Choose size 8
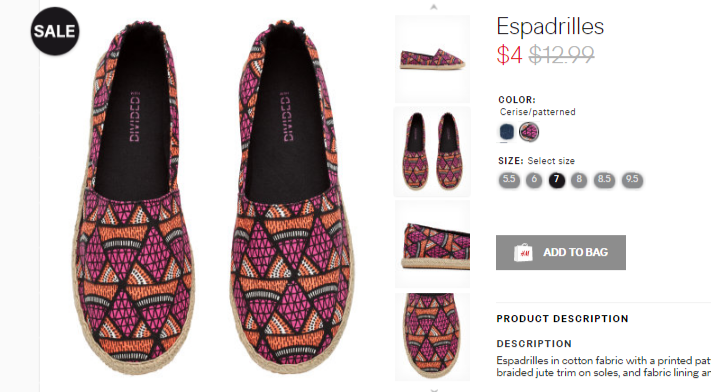This screenshot has width=711, height=392. pos(579,180)
